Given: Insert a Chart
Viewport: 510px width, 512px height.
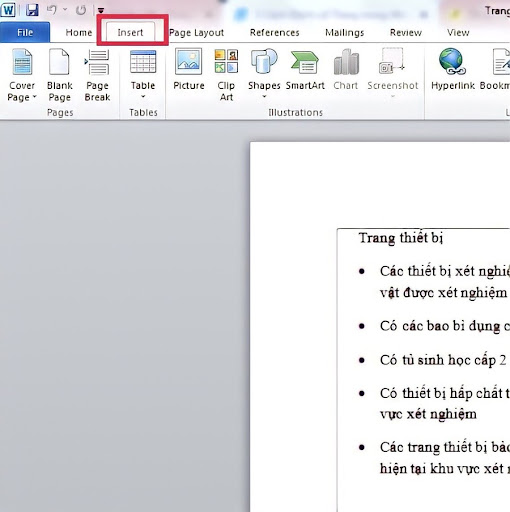Looking at the screenshot, I should pyautogui.click(x=346, y=69).
